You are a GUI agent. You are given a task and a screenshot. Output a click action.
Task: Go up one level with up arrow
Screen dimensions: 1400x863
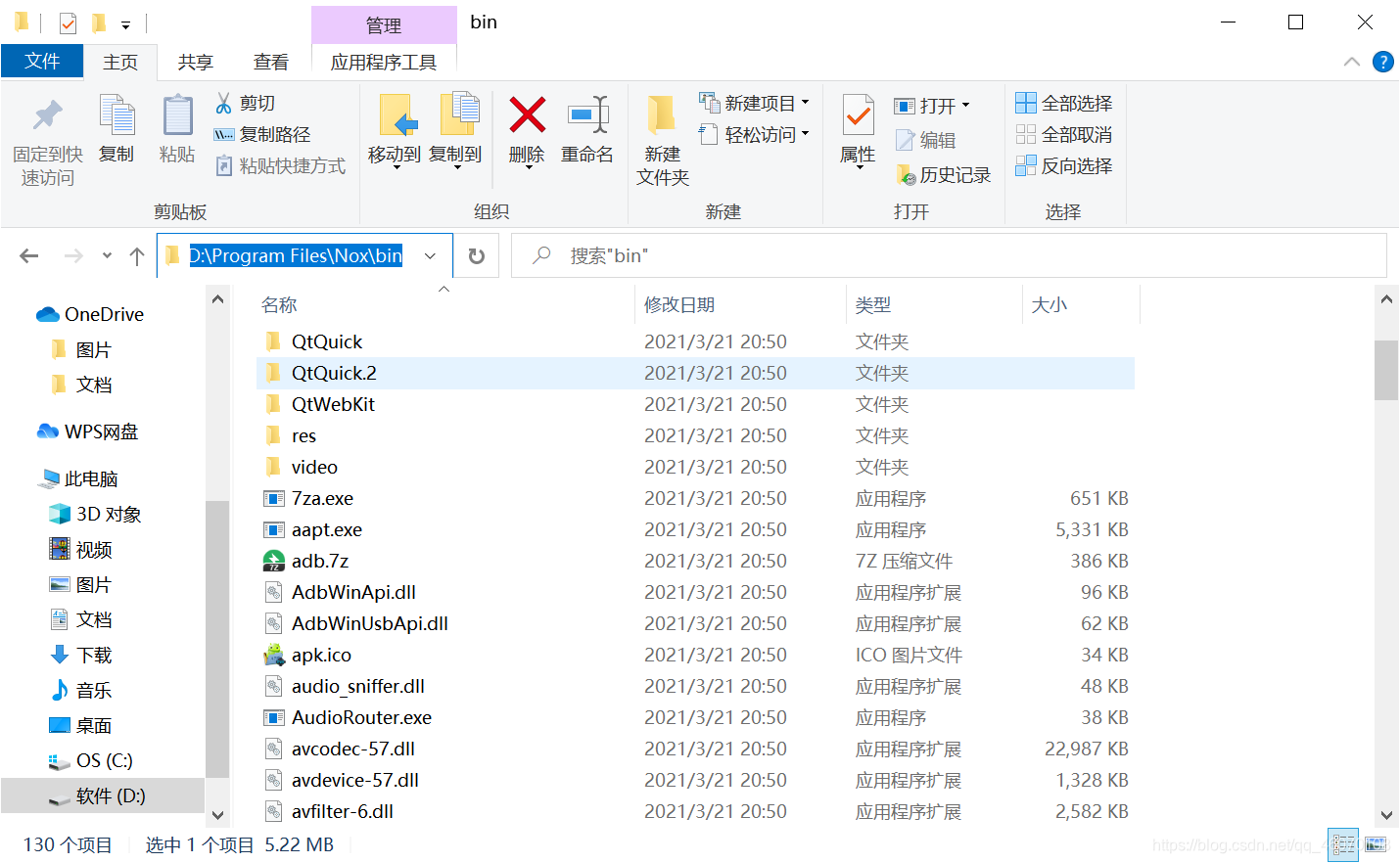click(x=137, y=255)
